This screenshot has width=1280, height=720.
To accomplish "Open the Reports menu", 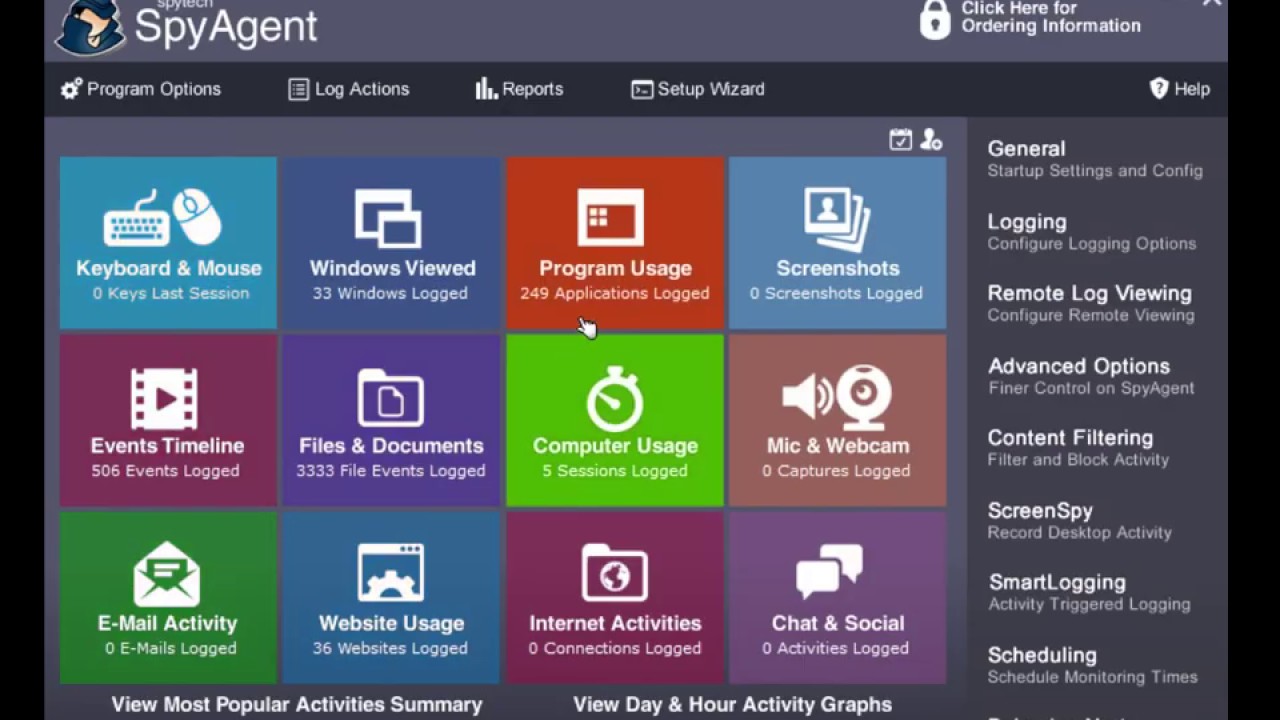I will click(520, 89).
